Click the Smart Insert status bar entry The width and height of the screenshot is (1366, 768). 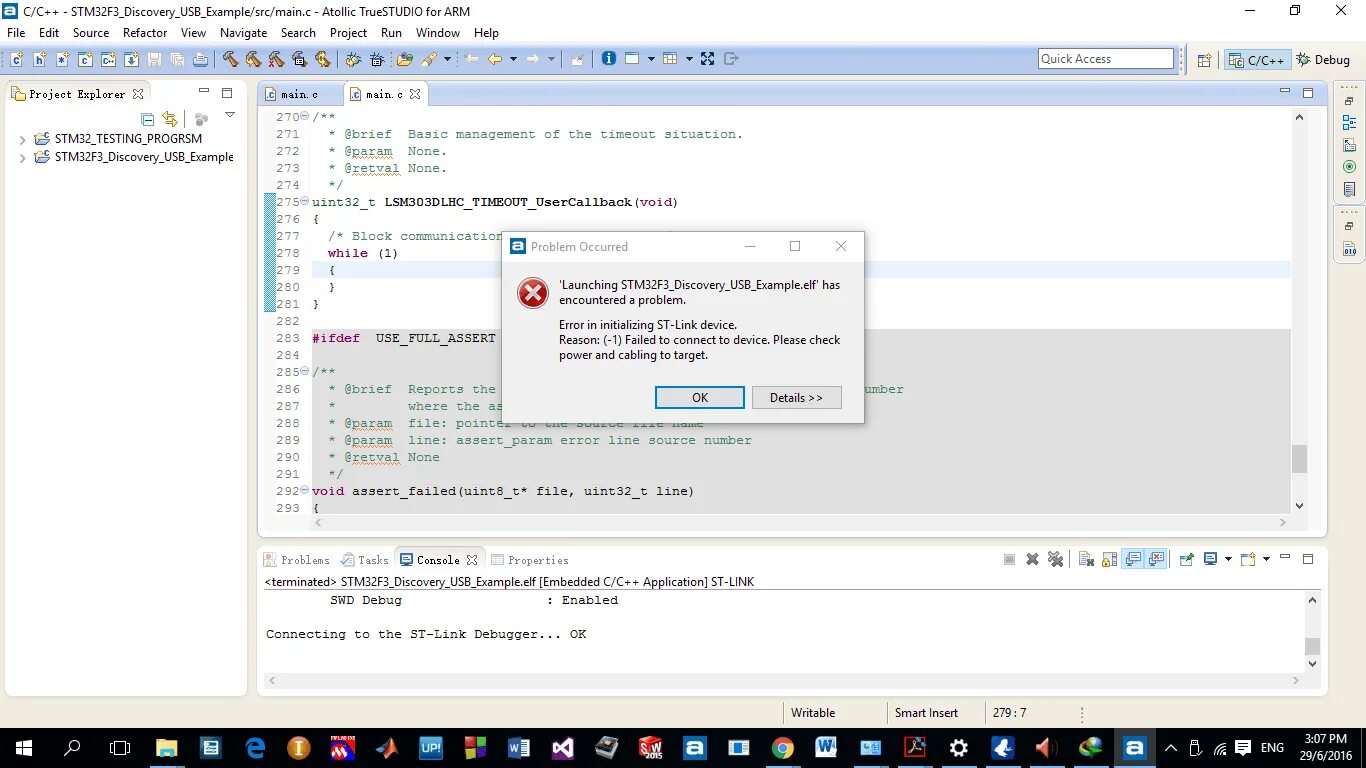point(926,713)
